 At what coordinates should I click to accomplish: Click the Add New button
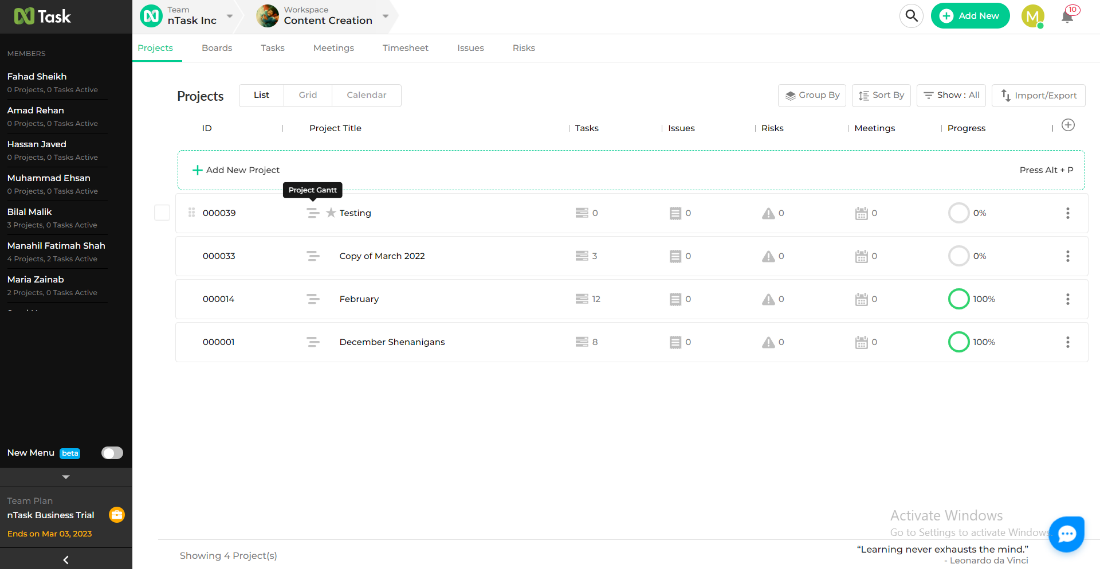(969, 16)
